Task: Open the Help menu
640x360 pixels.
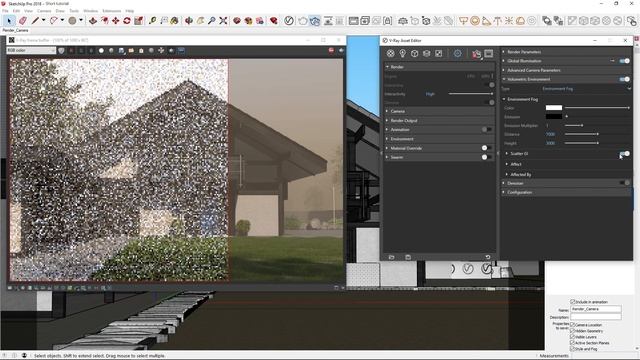Action: pyautogui.click(x=129, y=11)
